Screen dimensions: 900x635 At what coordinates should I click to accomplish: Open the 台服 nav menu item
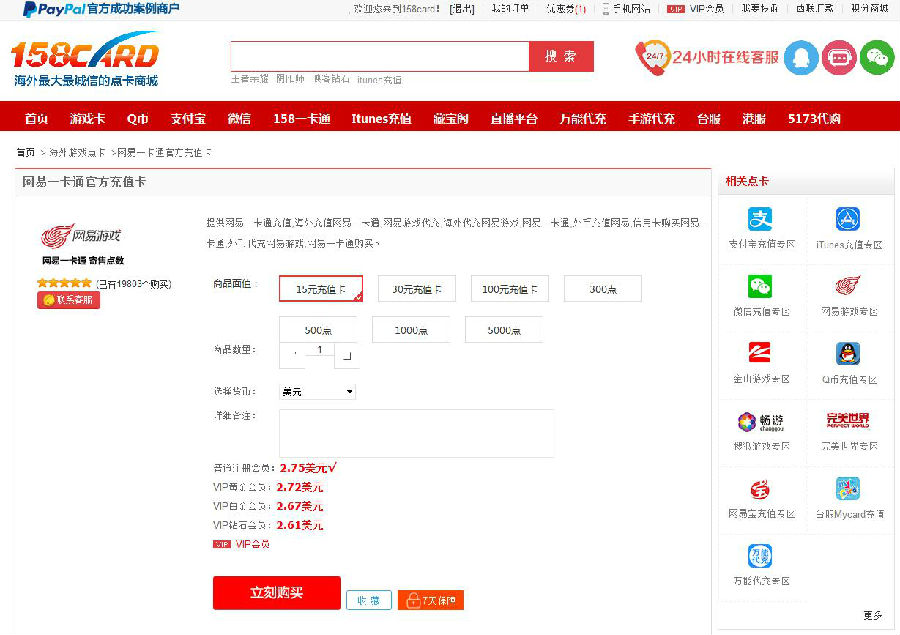pos(709,119)
